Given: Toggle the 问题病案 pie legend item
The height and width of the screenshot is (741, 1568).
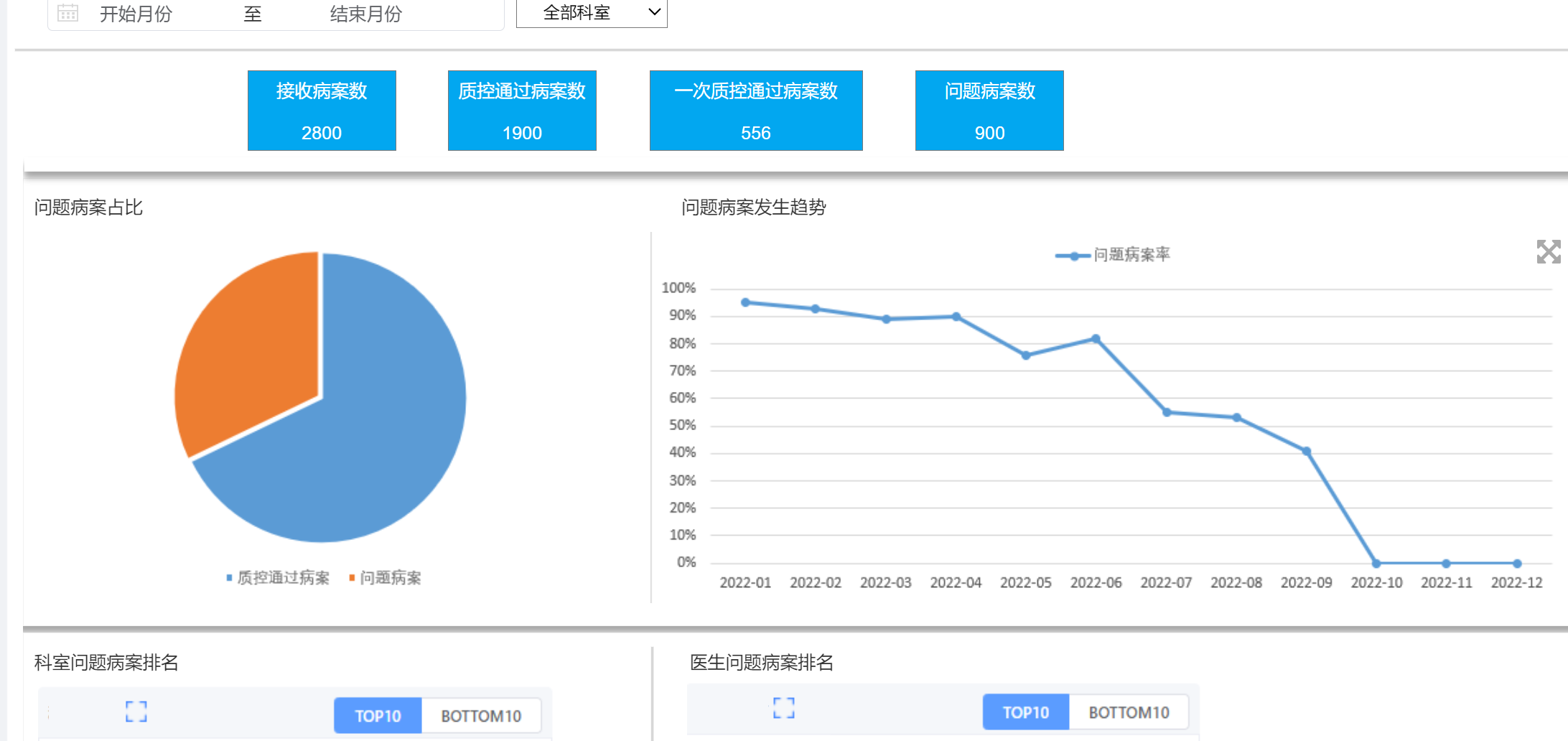Looking at the screenshot, I should click(x=385, y=577).
